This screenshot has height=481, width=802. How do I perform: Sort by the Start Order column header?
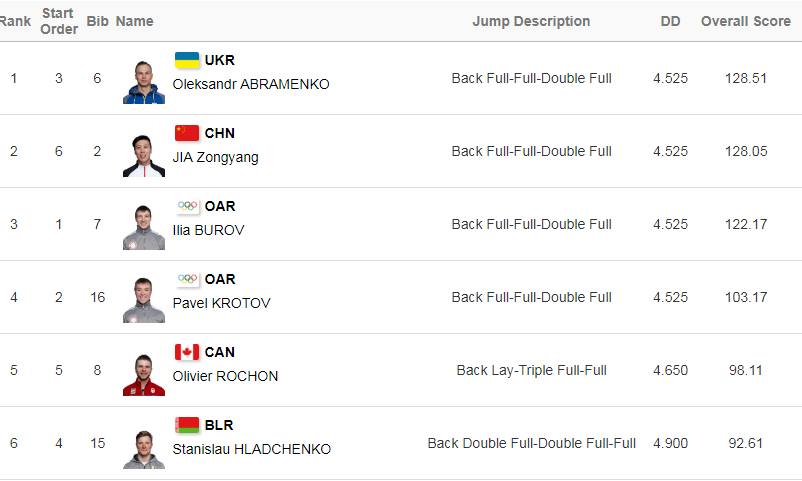(59, 21)
